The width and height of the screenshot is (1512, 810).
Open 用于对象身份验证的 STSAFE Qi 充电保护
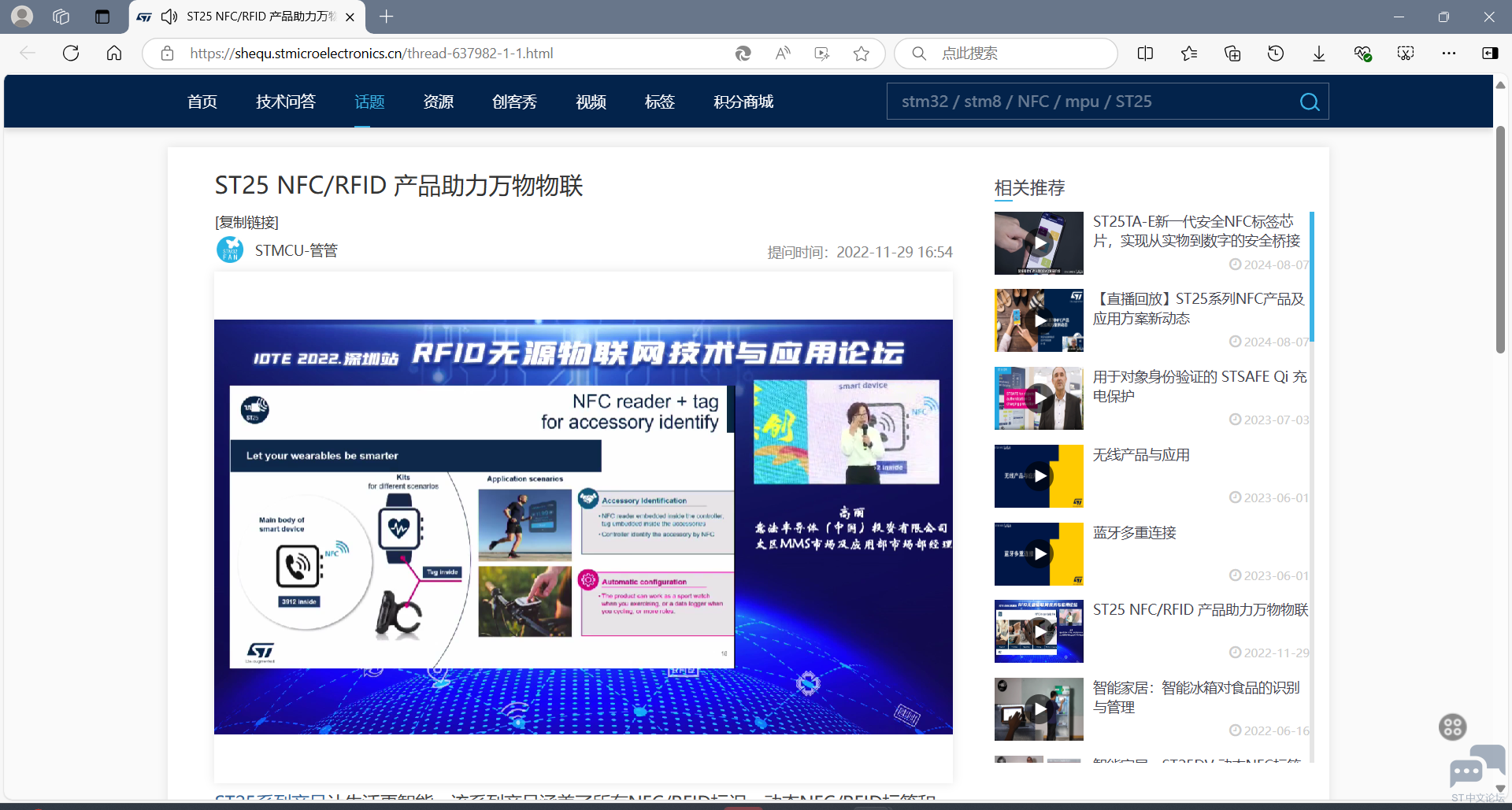pyautogui.click(x=1199, y=387)
